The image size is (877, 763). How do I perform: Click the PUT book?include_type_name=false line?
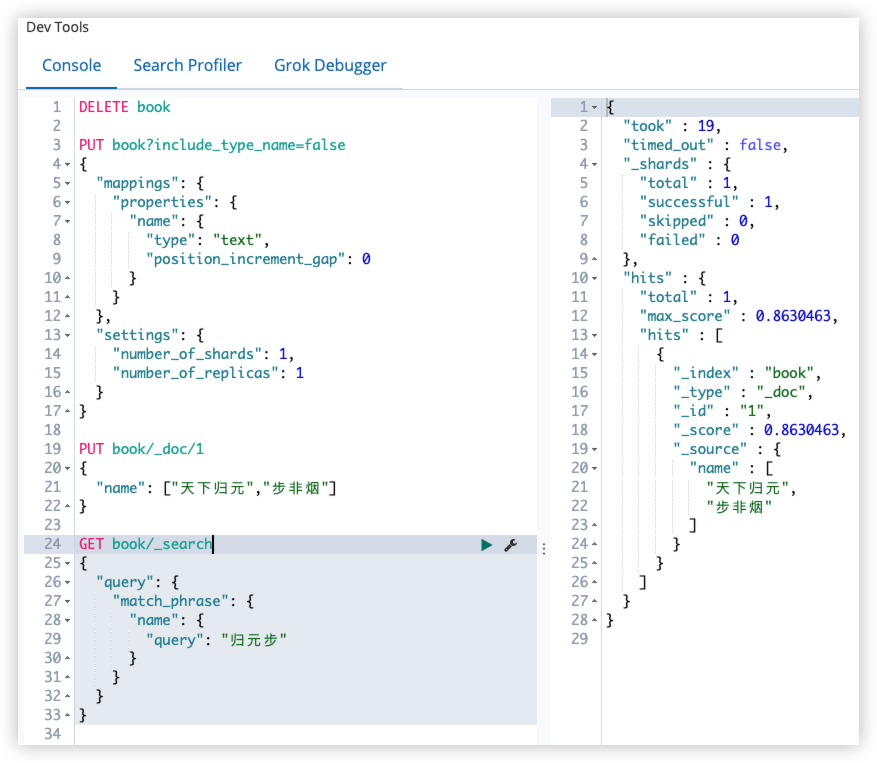tap(212, 145)
